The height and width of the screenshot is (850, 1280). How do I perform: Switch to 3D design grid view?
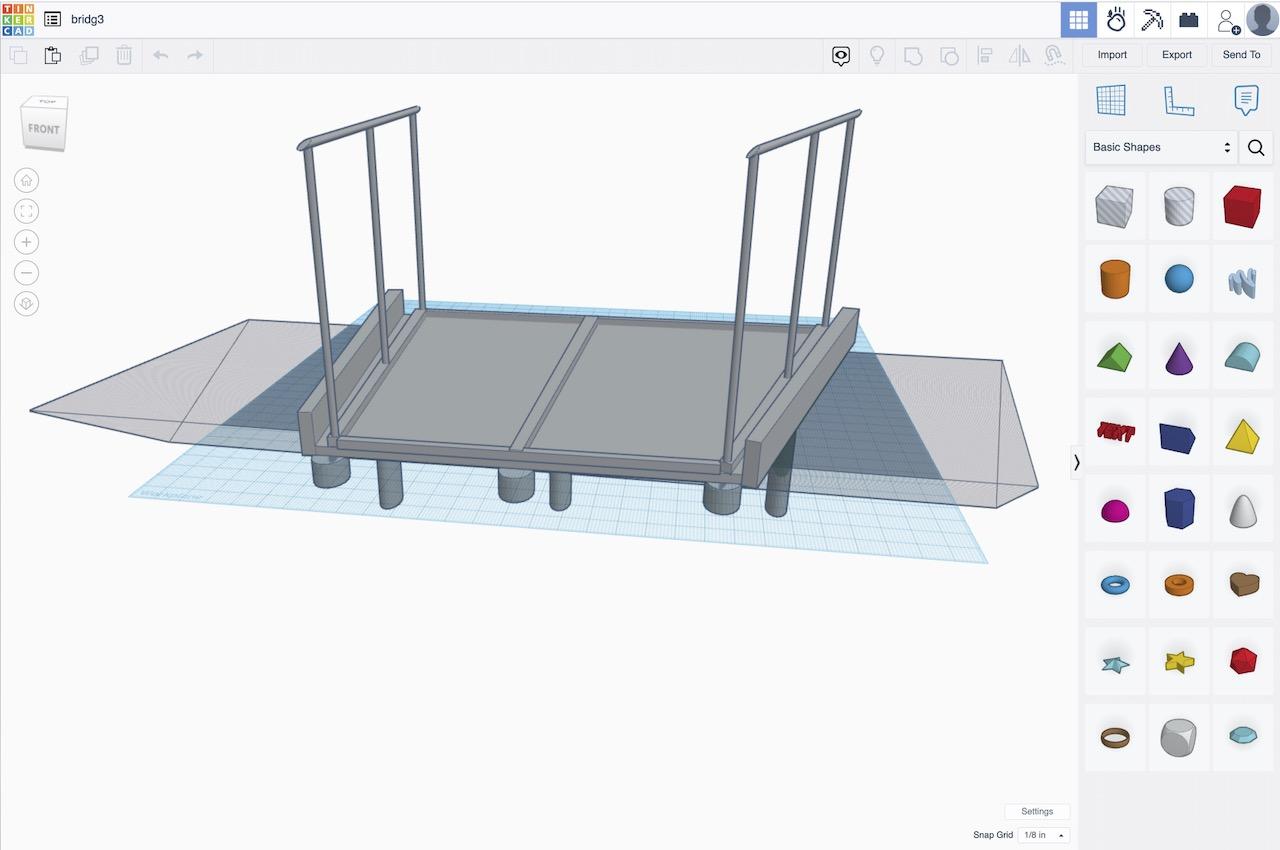(1079, 19)
